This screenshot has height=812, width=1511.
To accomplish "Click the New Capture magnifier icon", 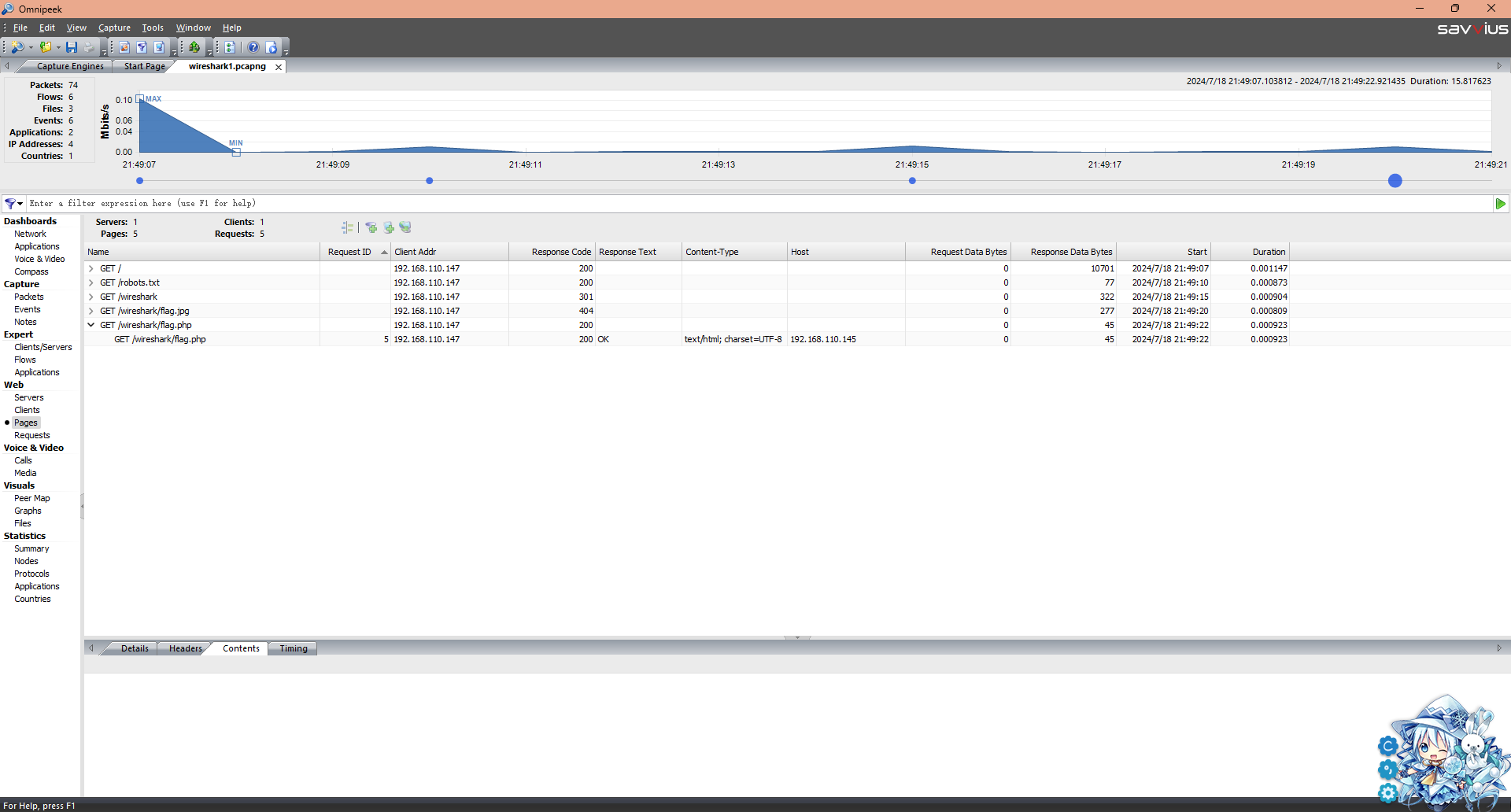I will pyautogui.click(x=17, y=47).
